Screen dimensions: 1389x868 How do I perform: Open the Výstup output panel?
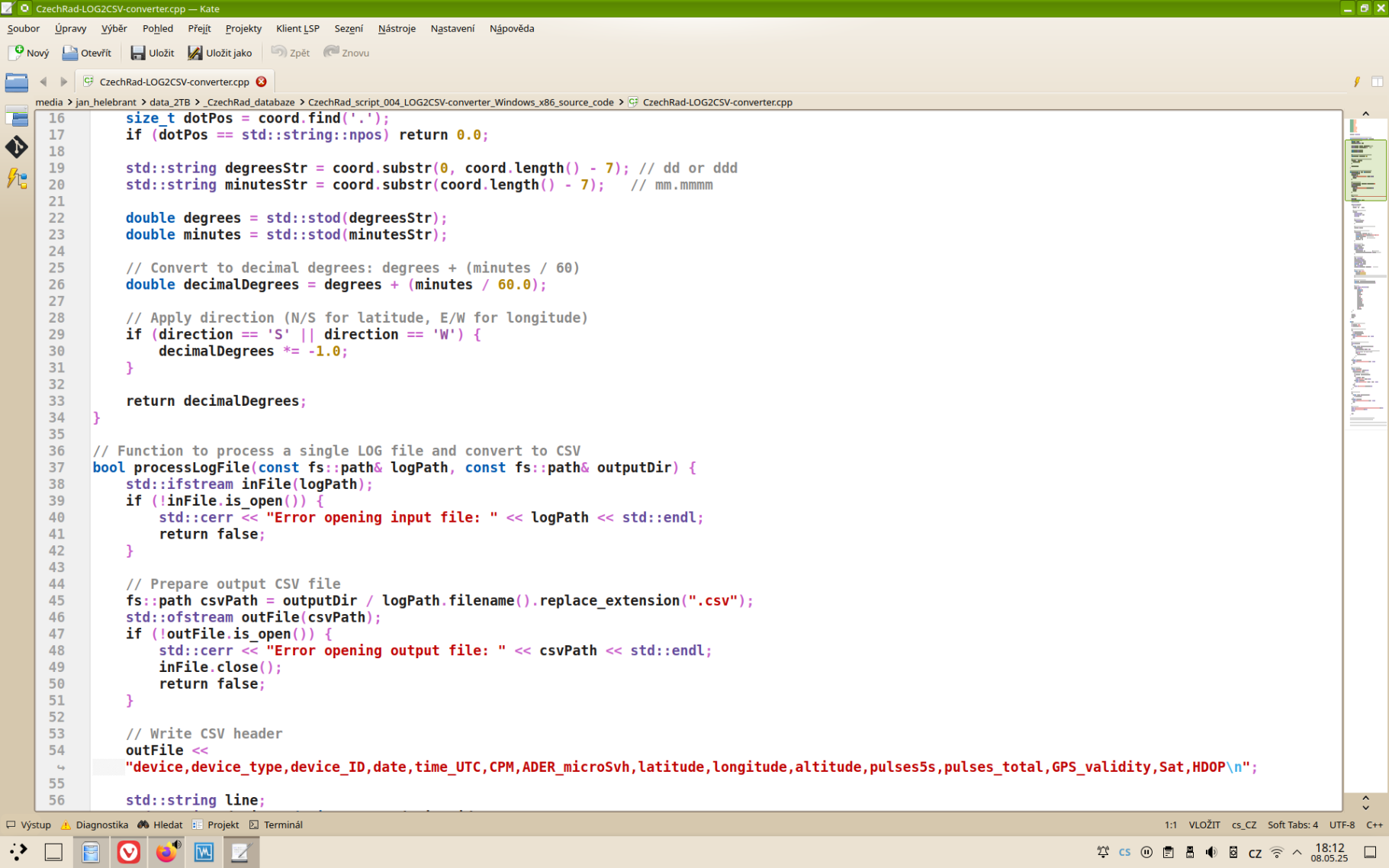click(x=28, y=825)
